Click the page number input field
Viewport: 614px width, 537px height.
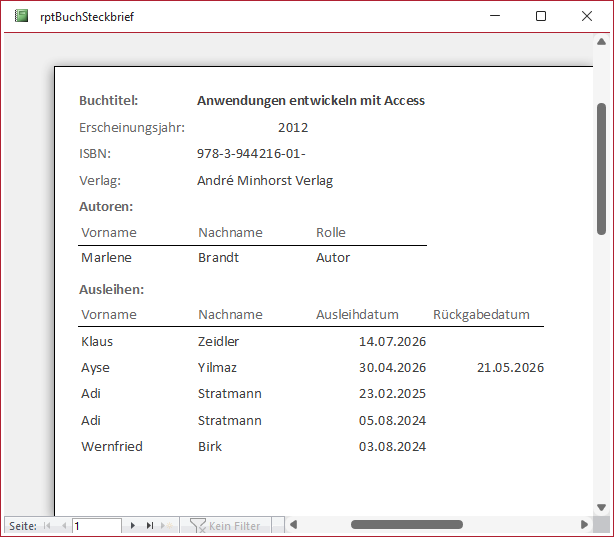[x=97, y=526]
